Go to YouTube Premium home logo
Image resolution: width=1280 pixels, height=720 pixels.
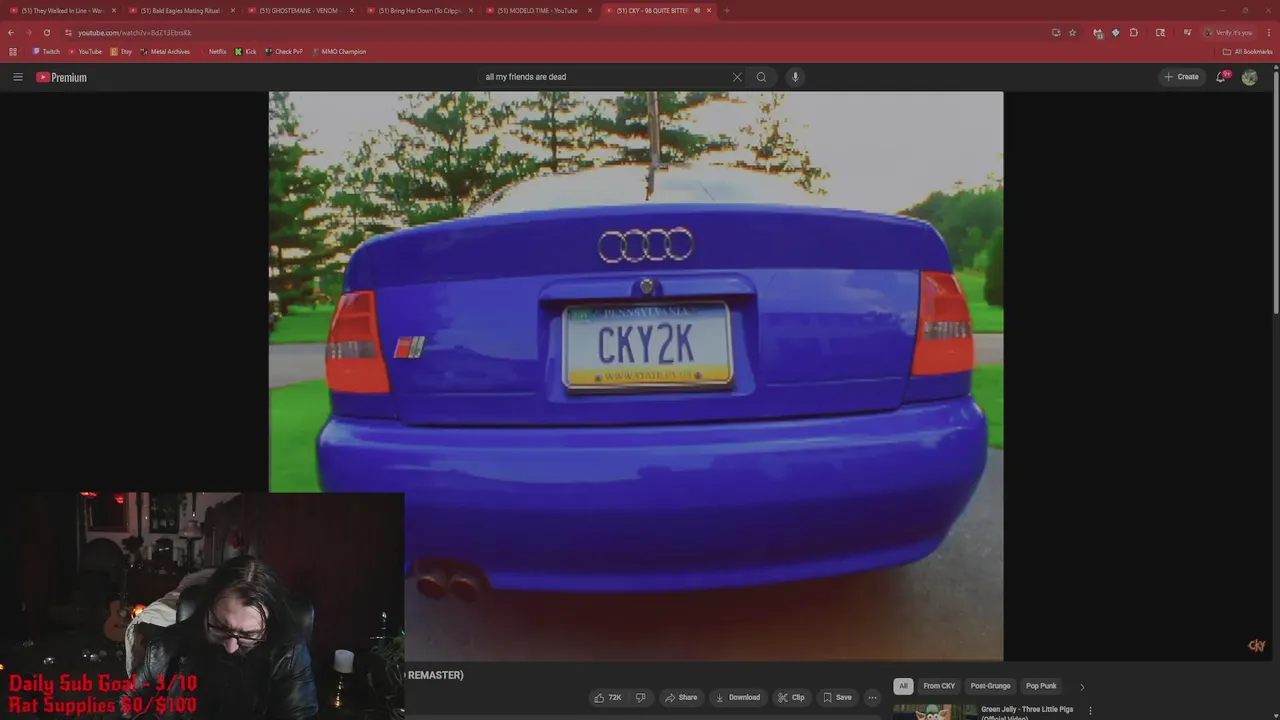(x=62, y=77)
